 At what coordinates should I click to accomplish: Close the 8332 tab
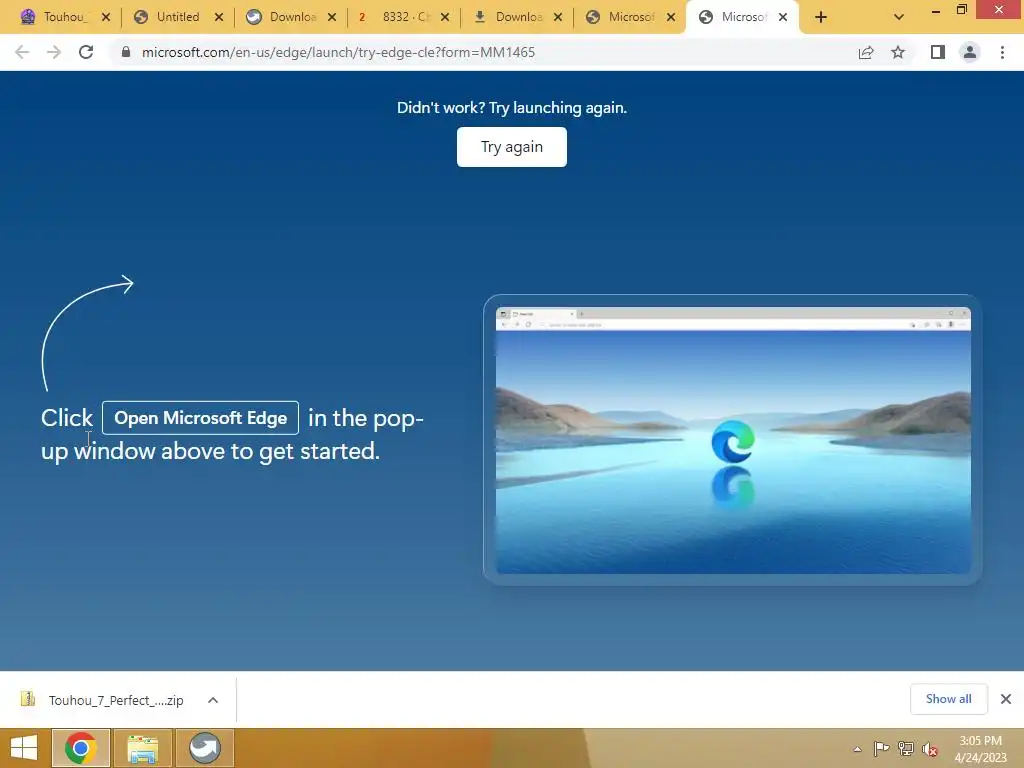click(445, 17)
